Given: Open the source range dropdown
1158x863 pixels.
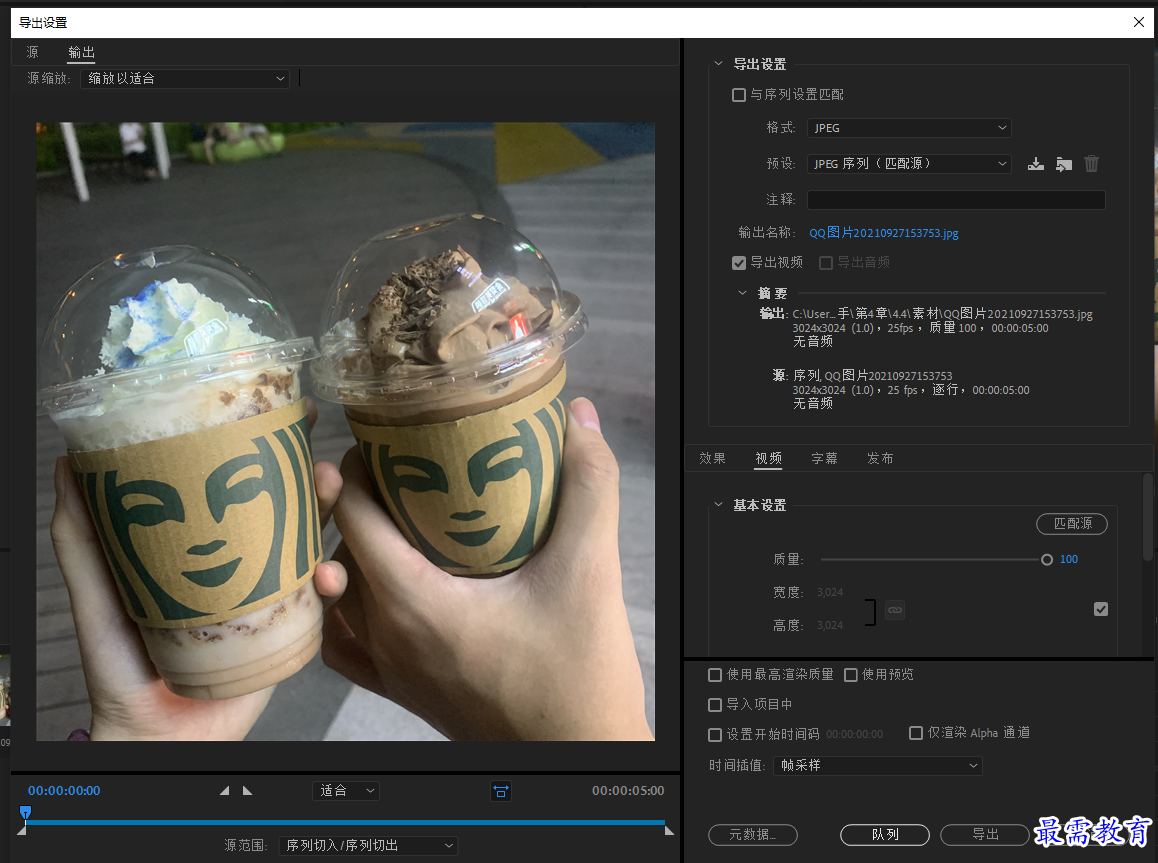Looking at the screenshot, I should 368,845.
